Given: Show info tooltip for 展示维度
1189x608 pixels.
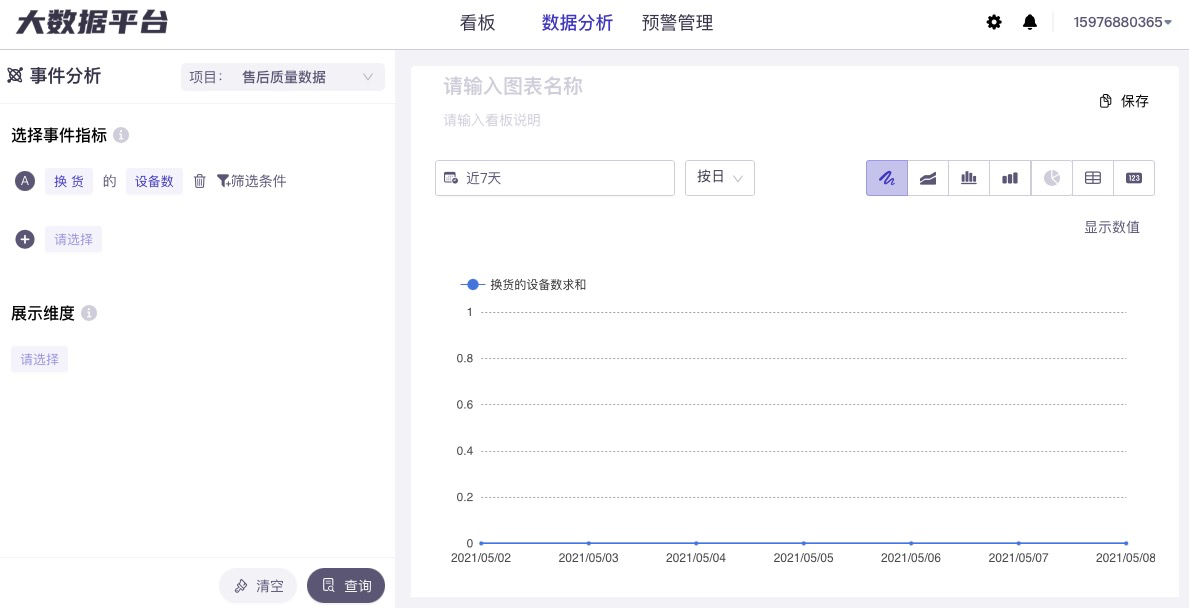Looking at the screenshot, I should click(x=89, y=313).
